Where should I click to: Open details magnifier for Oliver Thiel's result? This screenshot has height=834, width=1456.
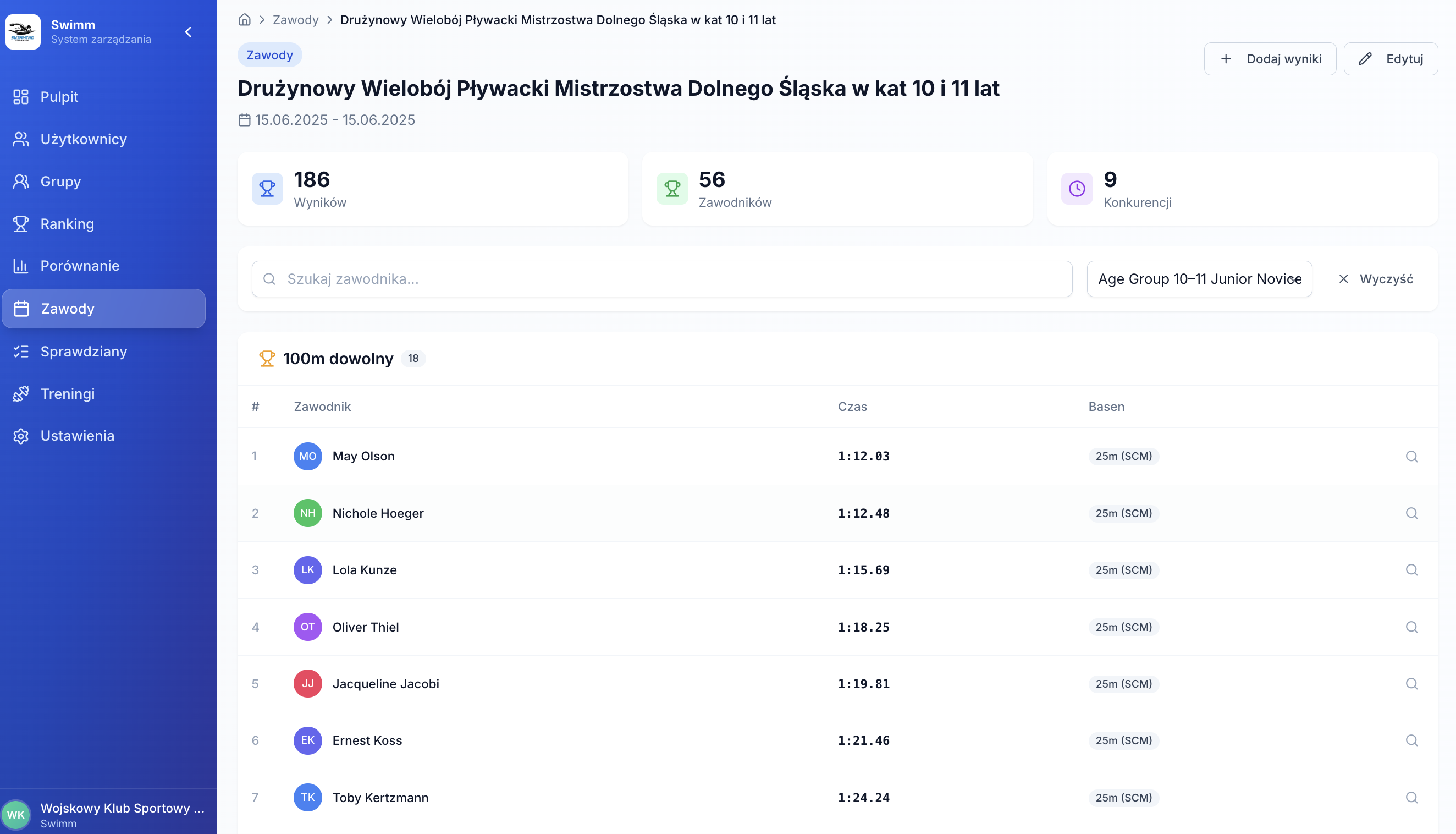(x=1411, y=627)
